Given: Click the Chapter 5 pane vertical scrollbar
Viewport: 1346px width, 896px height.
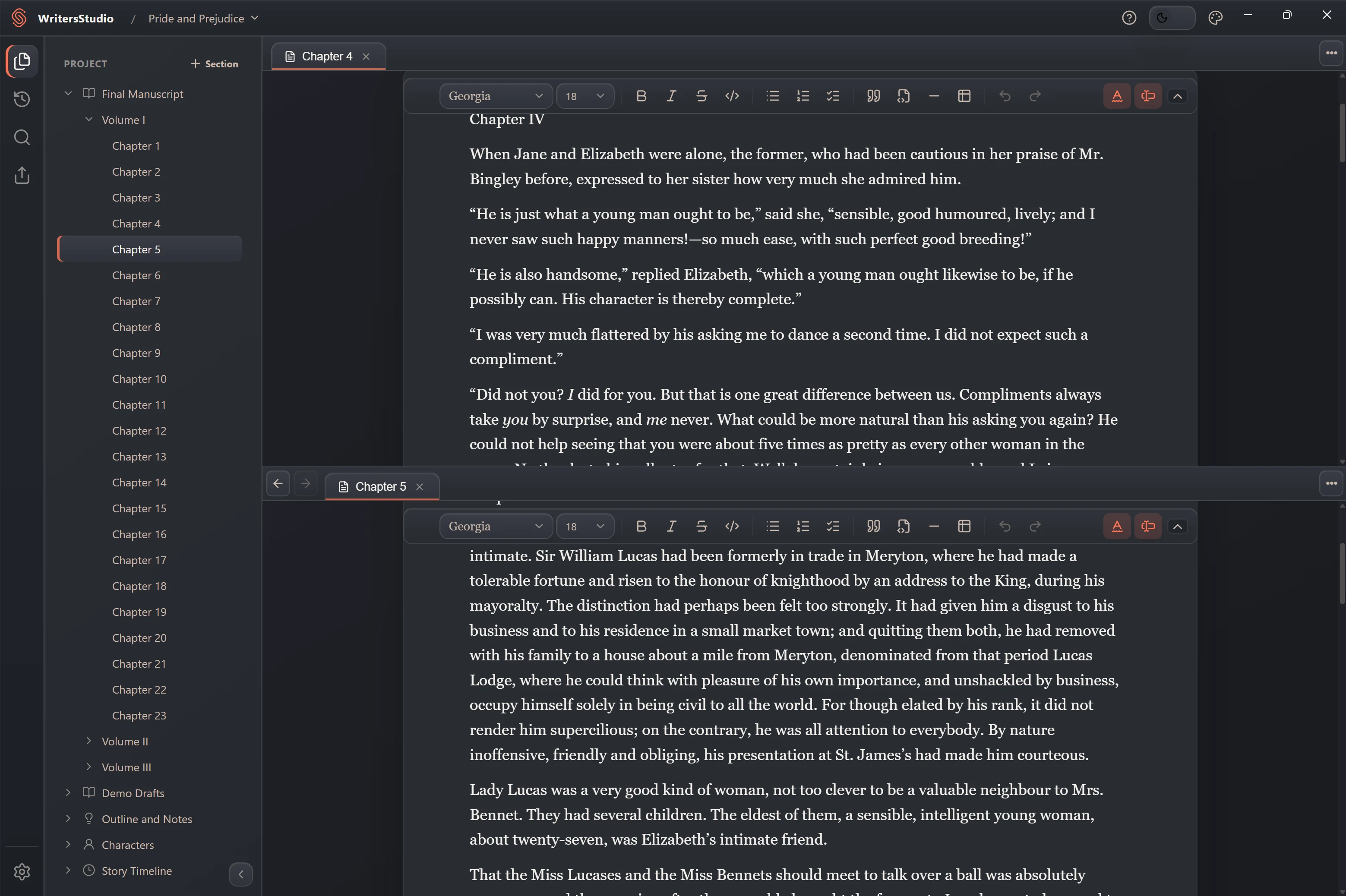Looking at the screenshot, I should 1341,573.
